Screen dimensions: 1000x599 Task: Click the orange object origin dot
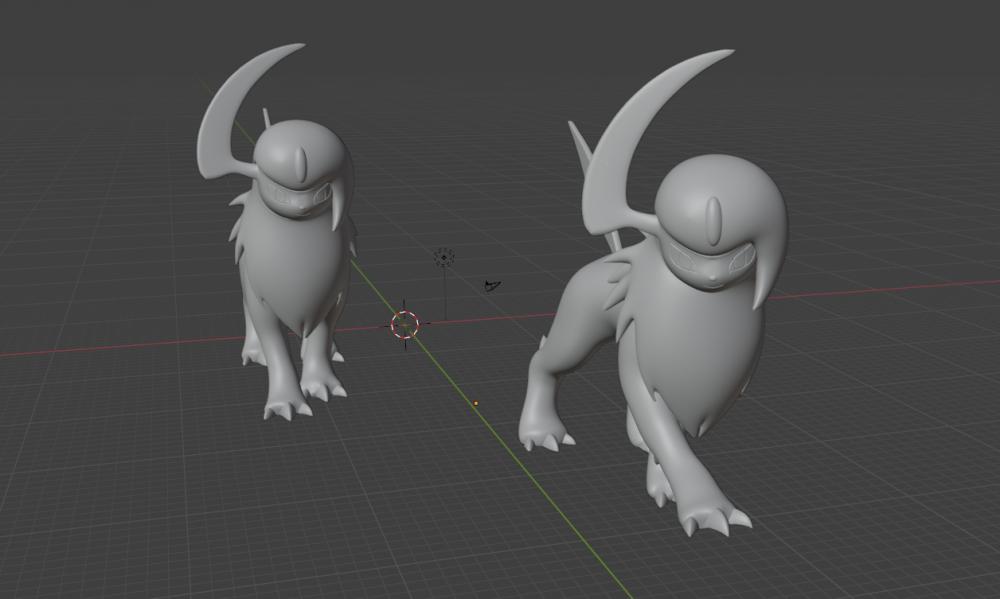[475, 403]
